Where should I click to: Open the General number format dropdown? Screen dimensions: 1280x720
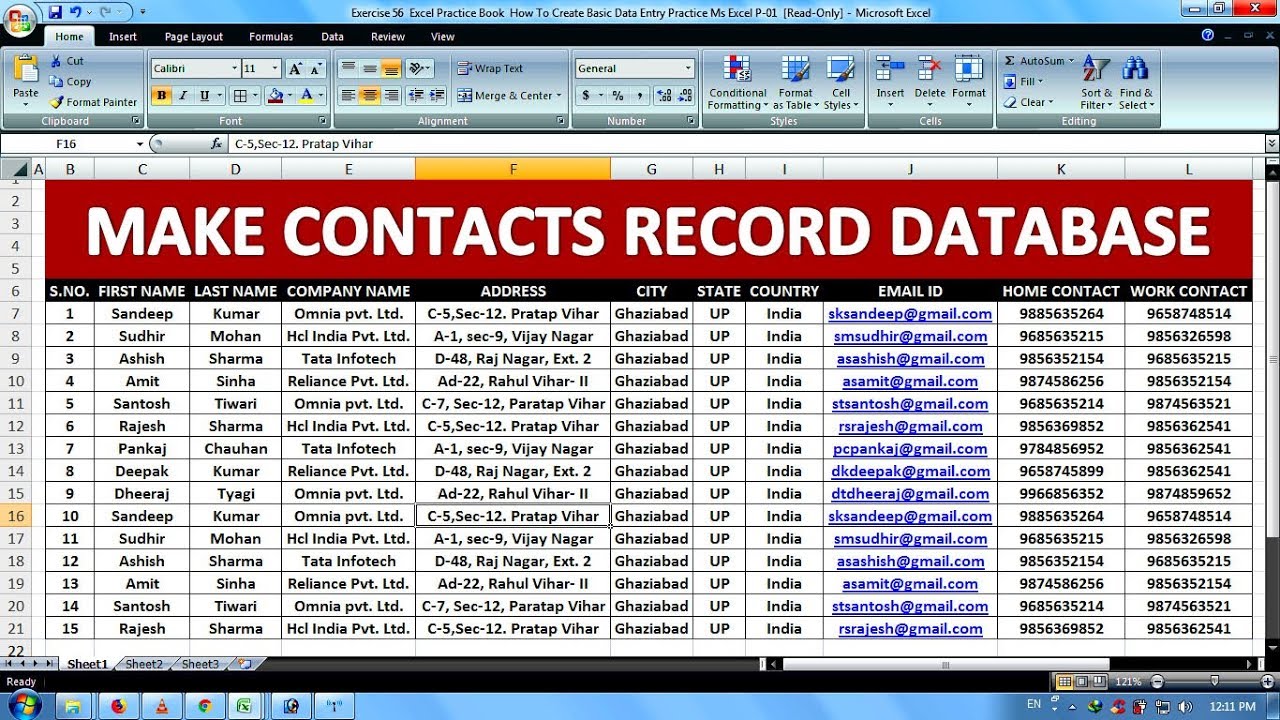[688, 69]
